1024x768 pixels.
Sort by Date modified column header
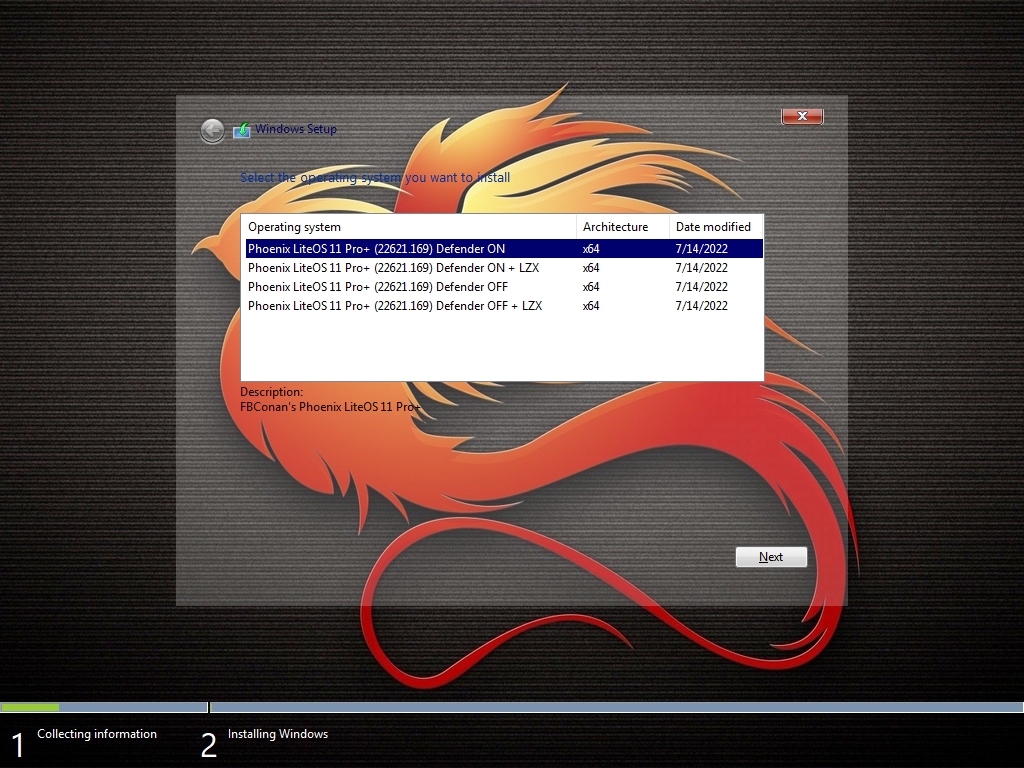click(716, 227)
